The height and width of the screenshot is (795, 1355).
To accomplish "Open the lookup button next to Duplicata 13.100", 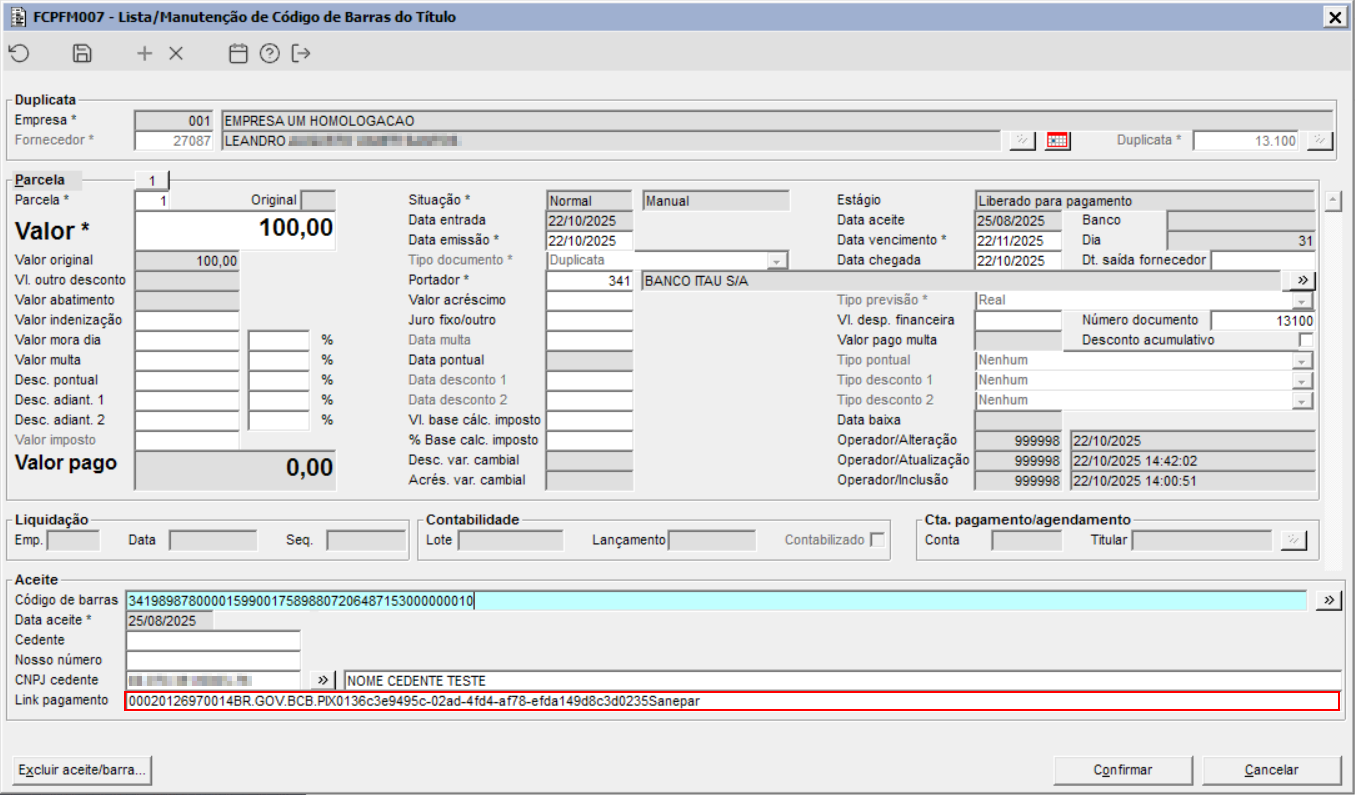I will click(1320, 141).
